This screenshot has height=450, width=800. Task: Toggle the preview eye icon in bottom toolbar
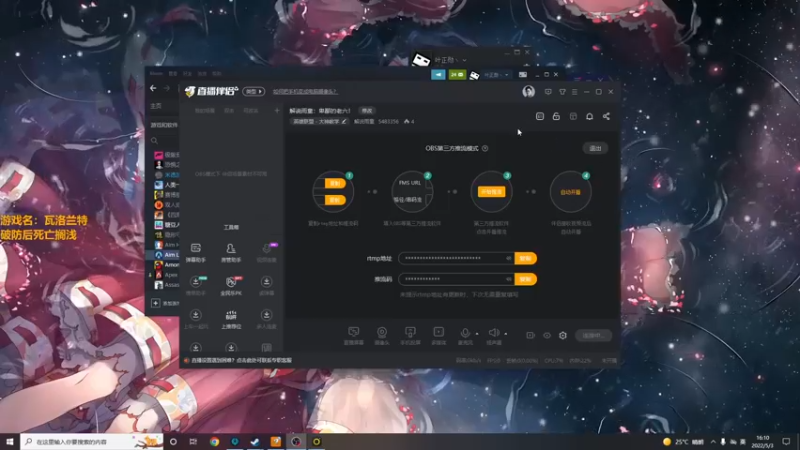coord(546,335)
